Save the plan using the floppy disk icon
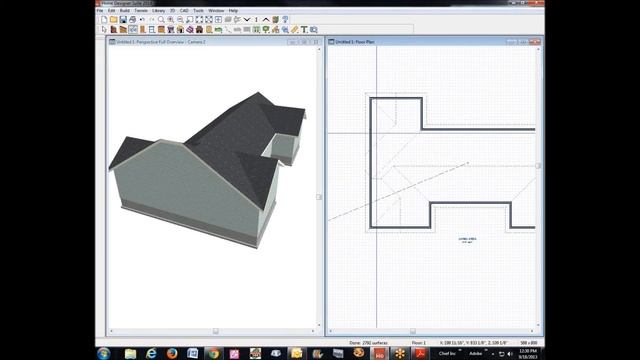Image resolution: width=640 pixels, height=360 pixels. (x=123, y=20)
